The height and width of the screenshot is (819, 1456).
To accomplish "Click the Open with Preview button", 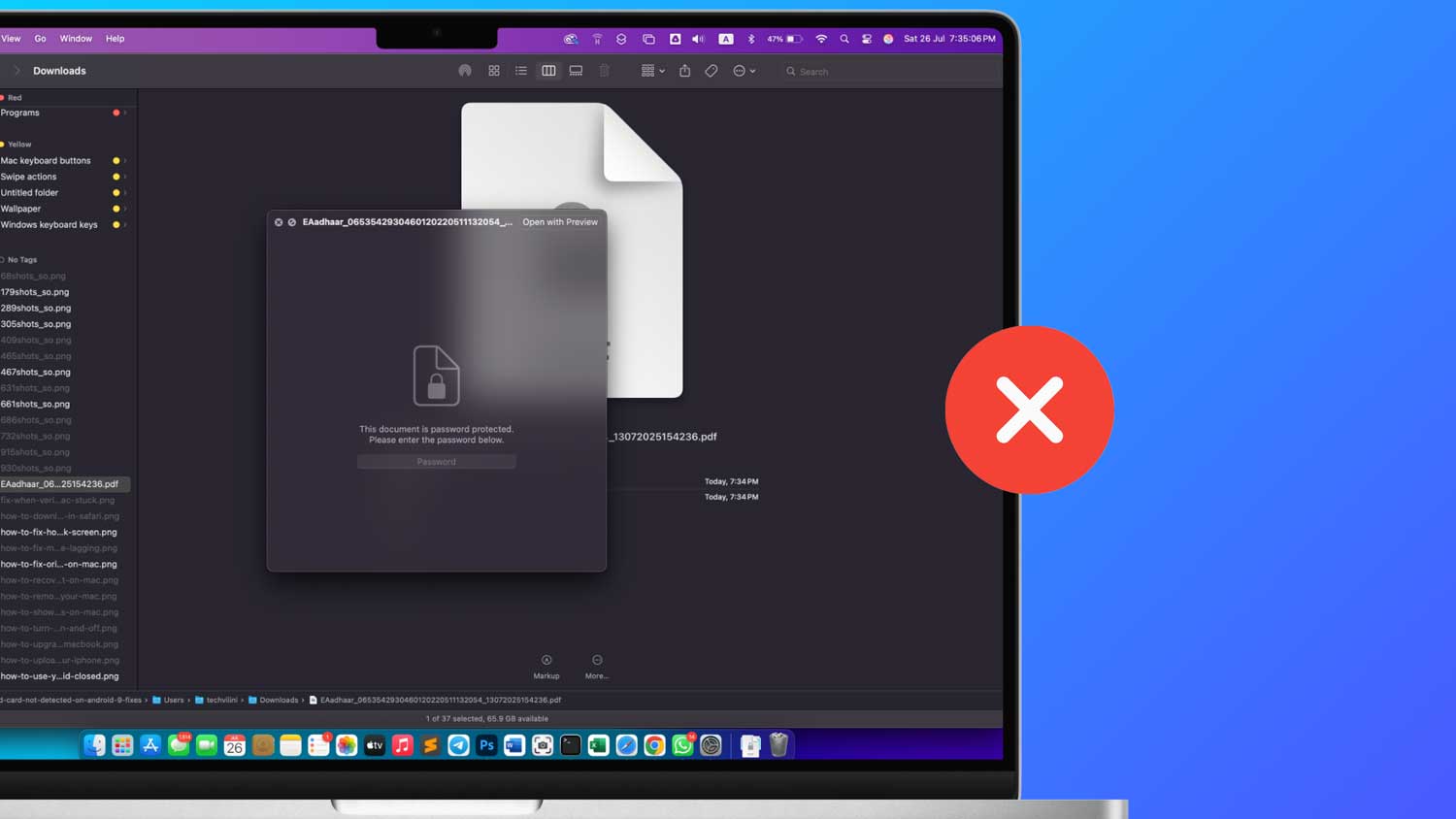I will (x=560, y=221).
